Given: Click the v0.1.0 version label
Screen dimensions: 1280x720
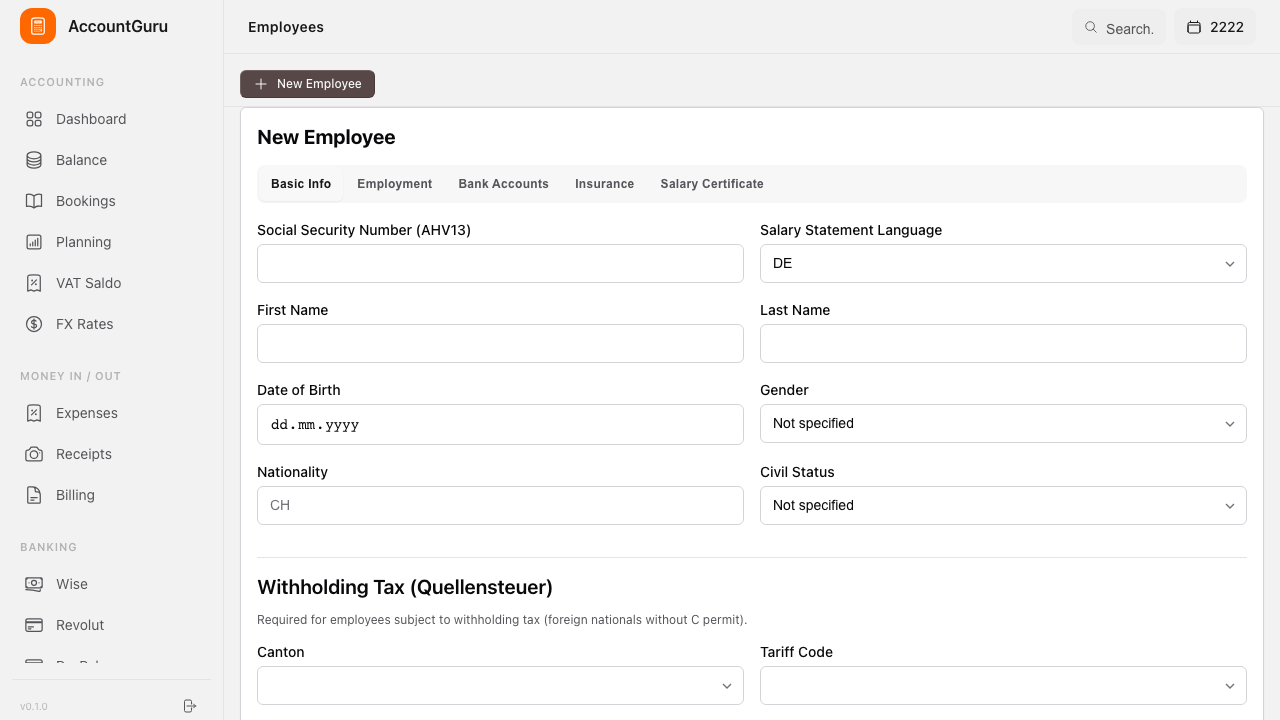Looking at the screenshot, I should click(34, 706).
